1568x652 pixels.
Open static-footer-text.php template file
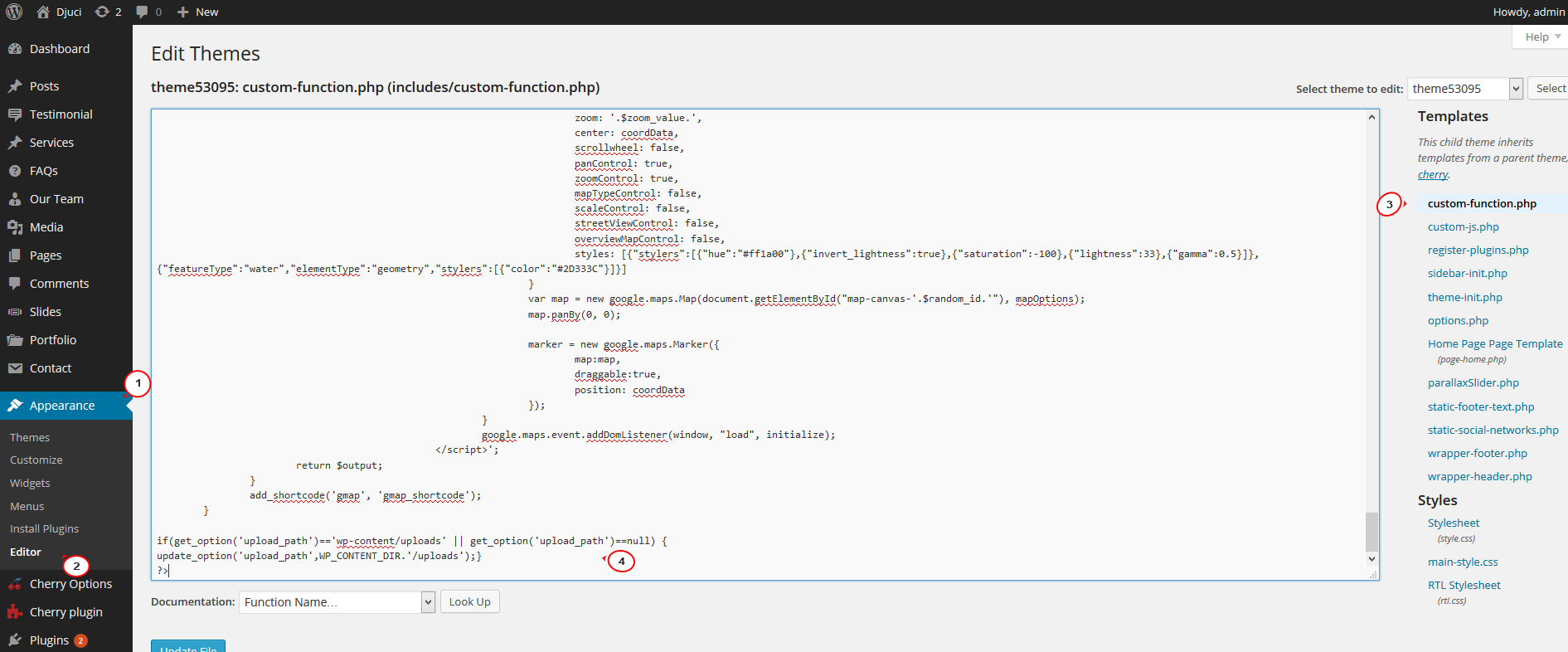click(x=1481, y=406)
